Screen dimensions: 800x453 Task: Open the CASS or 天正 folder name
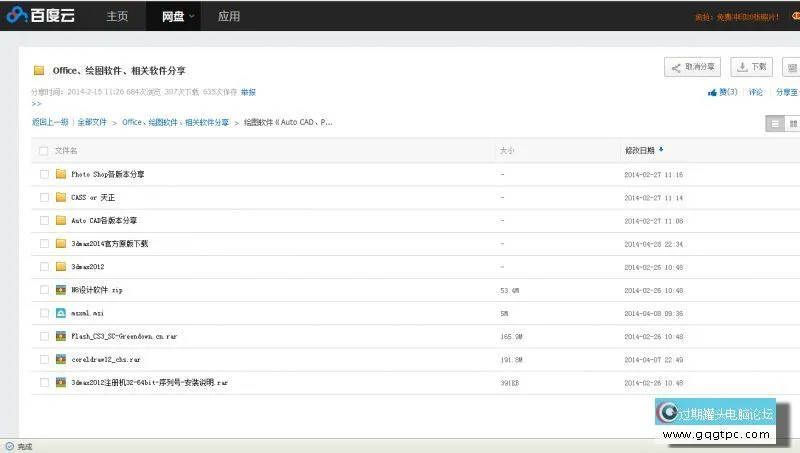[93, 197]
